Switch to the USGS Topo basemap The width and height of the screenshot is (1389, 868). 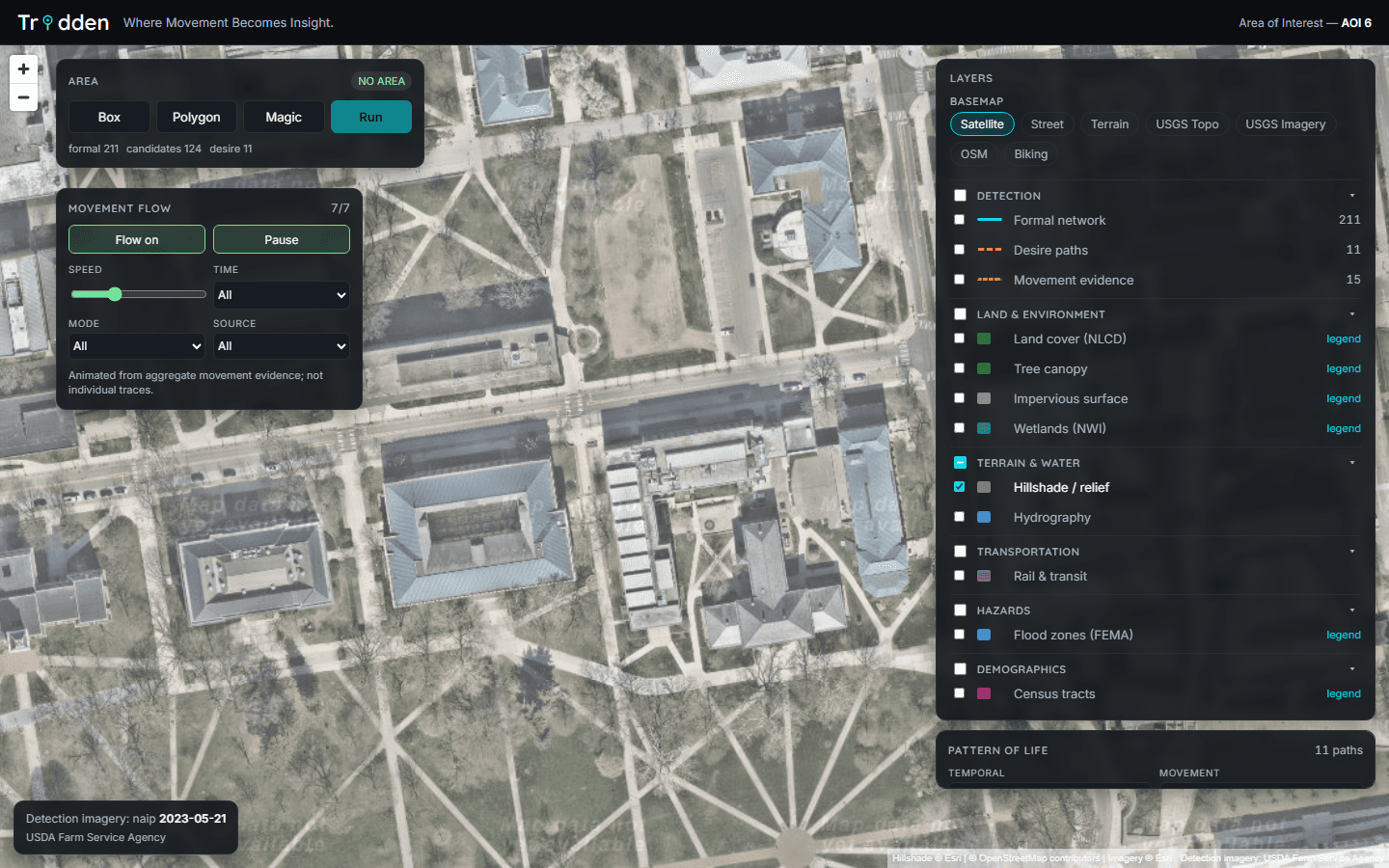[1186, 124]
